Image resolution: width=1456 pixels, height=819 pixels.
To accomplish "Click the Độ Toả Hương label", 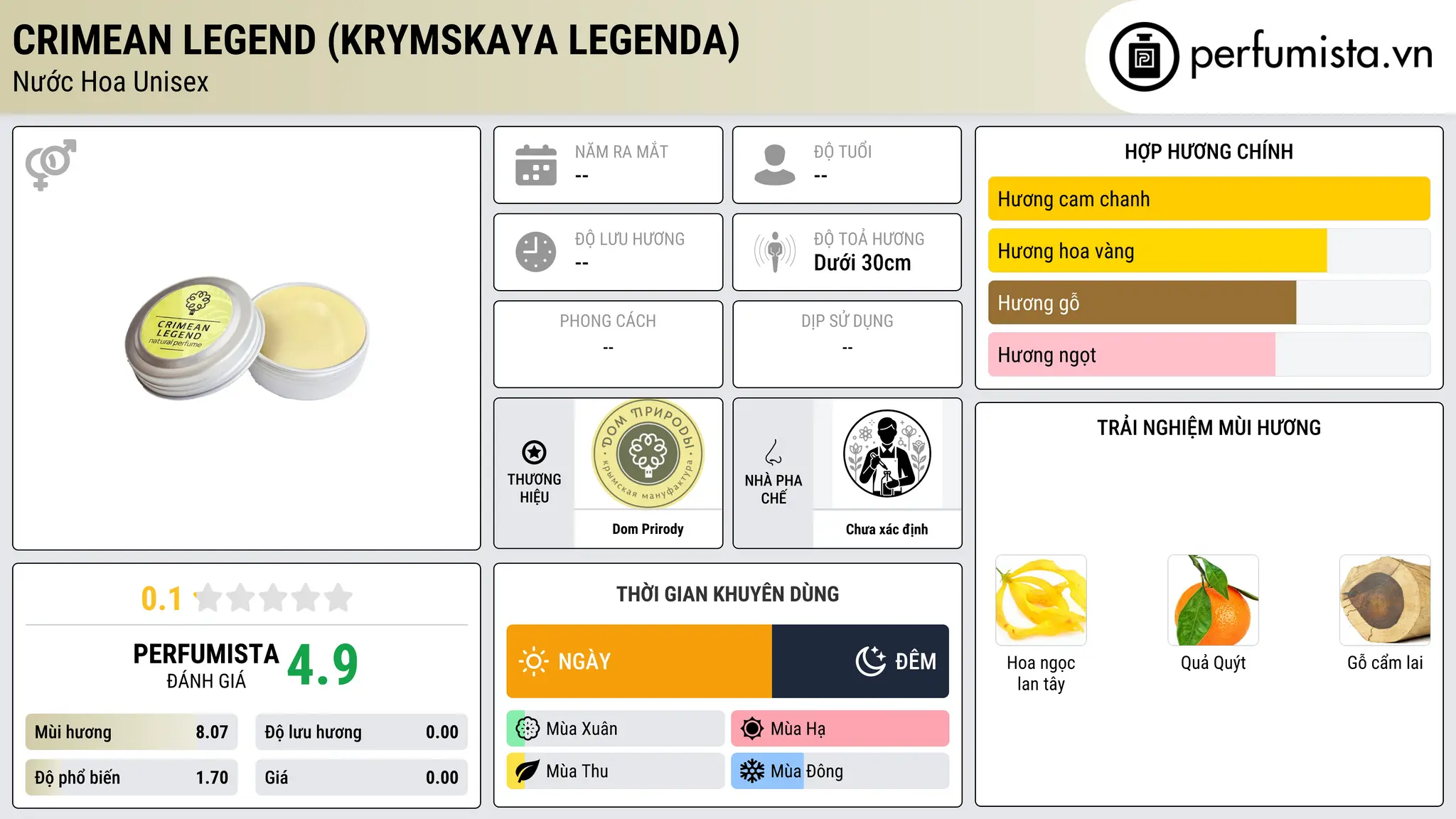I will point(869,239).
